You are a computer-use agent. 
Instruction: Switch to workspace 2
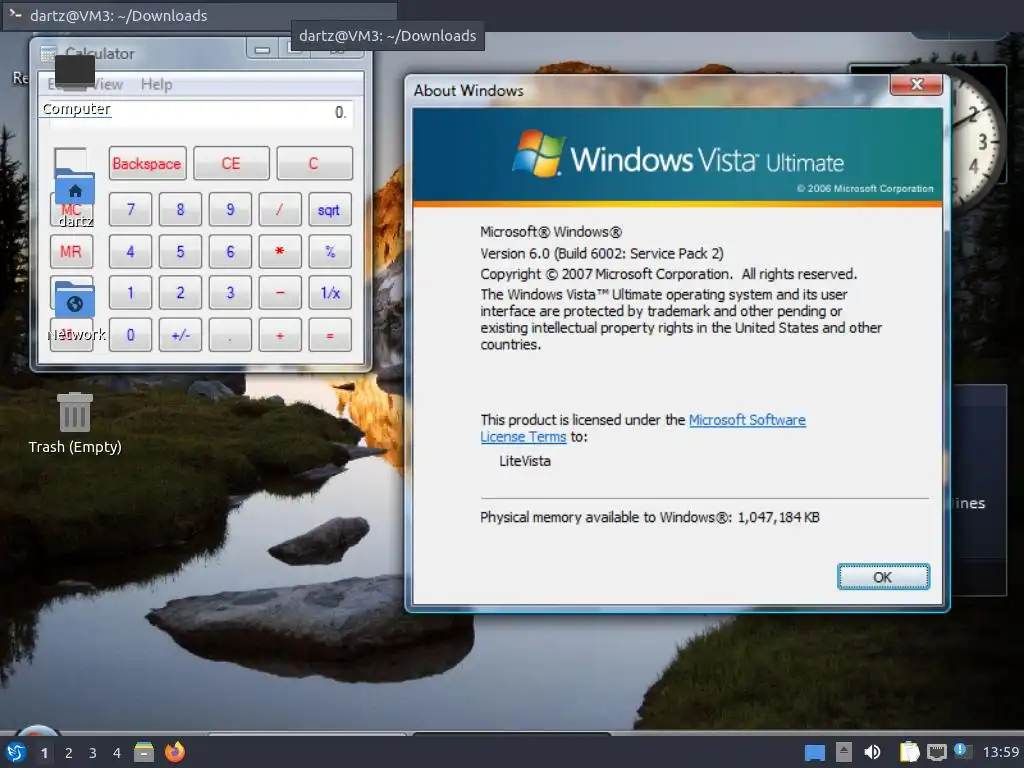click(x=69, y=753)
